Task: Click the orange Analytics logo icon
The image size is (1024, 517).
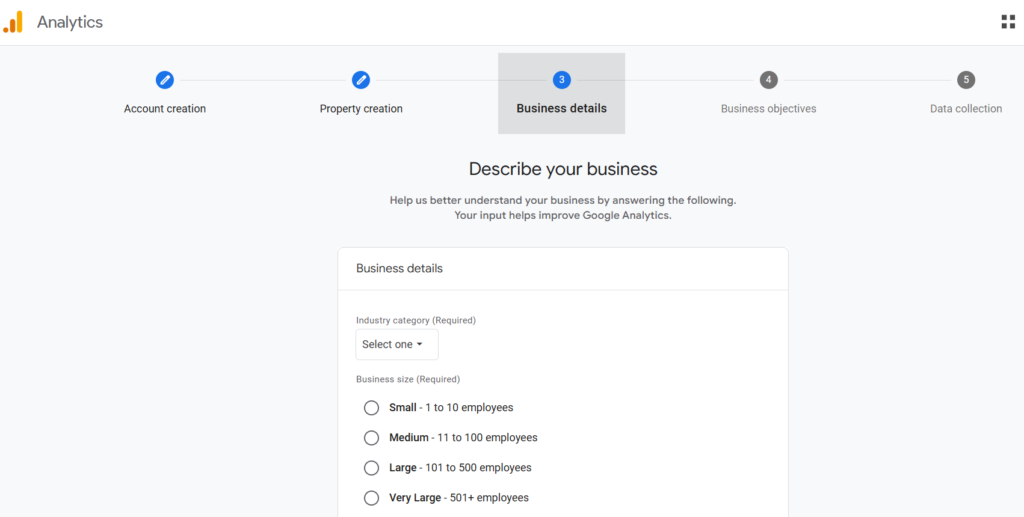Action: tap(13, 22)
